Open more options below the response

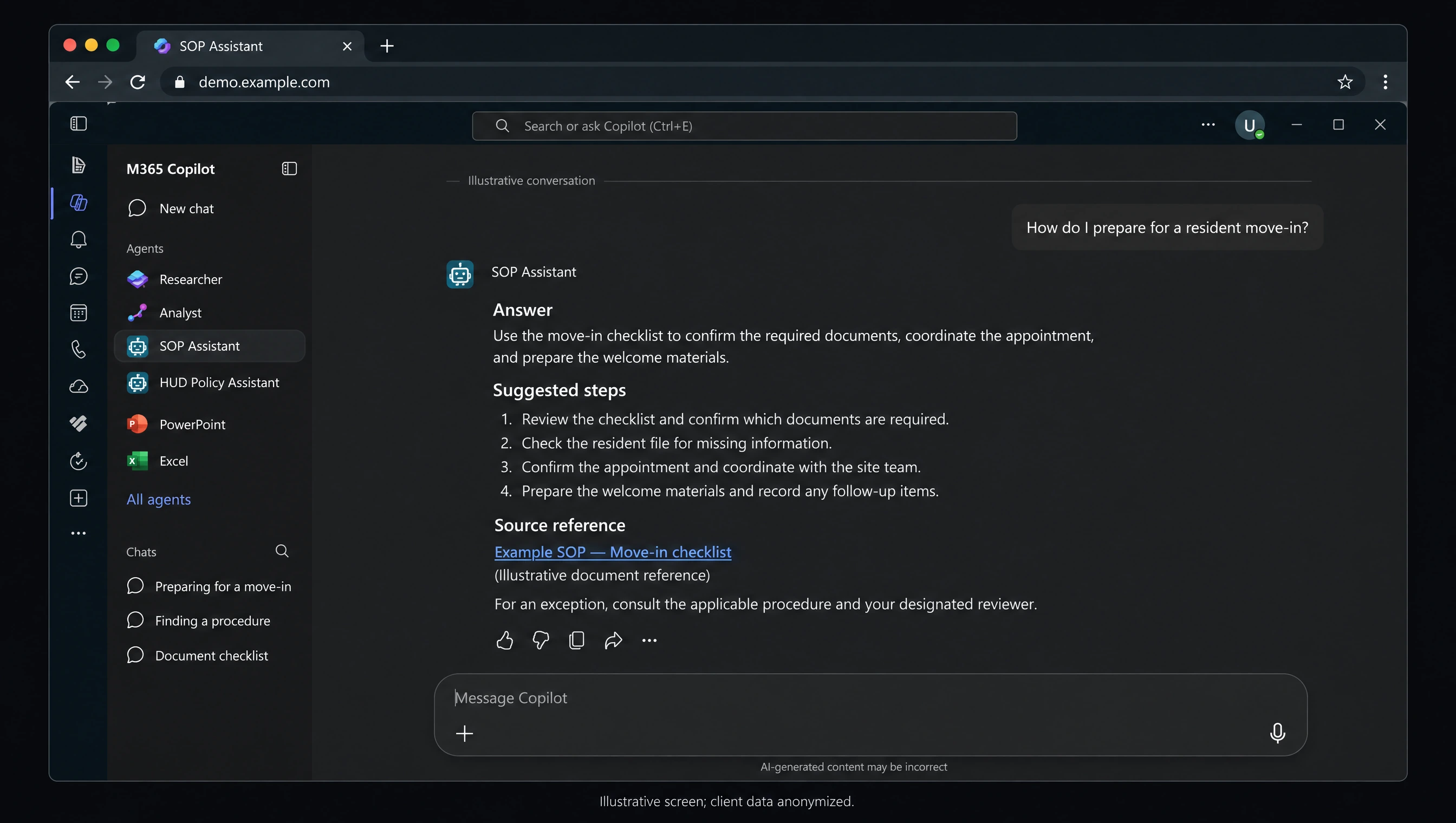pos(649,641)
